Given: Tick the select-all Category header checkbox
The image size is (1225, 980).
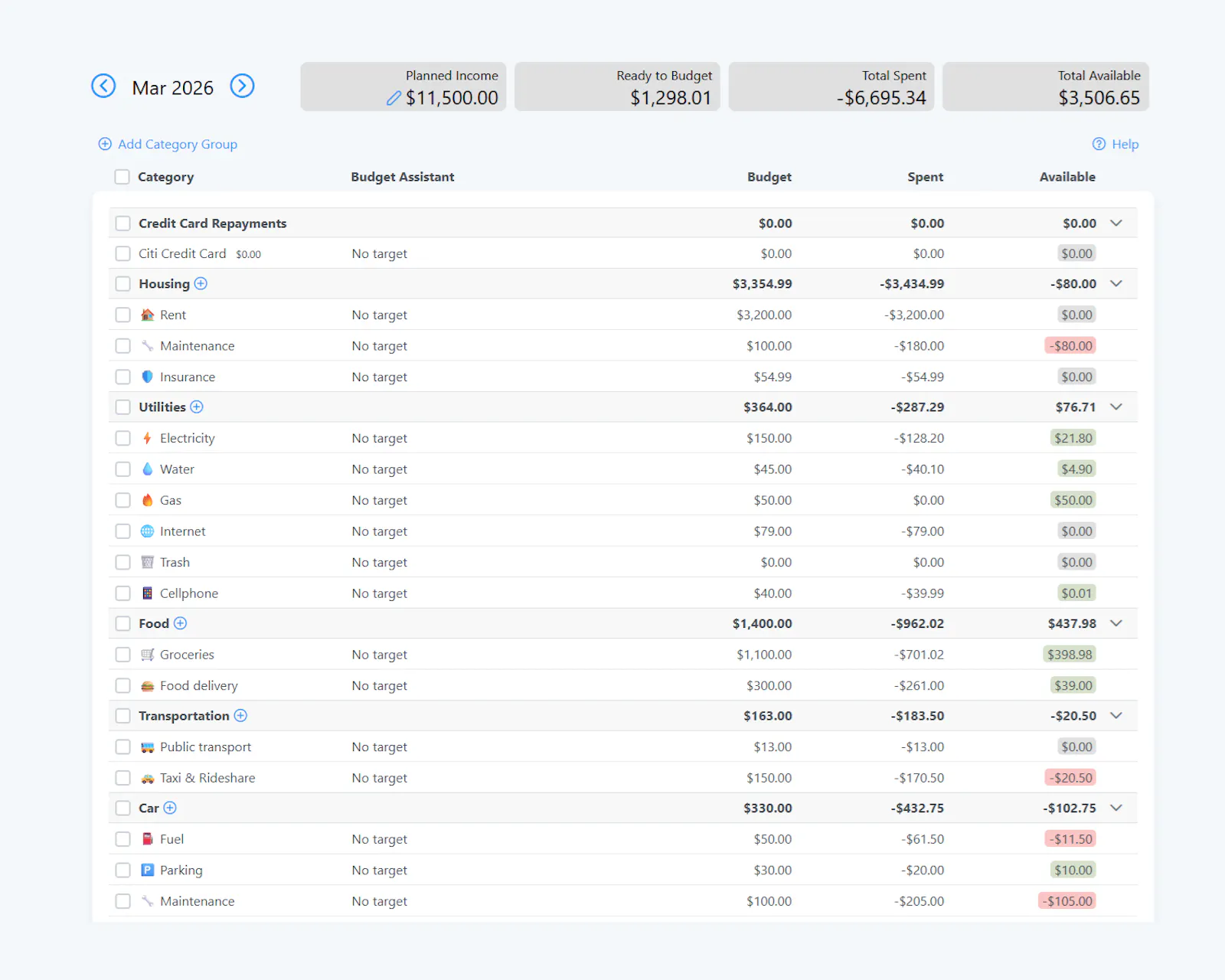Looking at the screenshot, I should pyautogui.click(x=122, y=177).
